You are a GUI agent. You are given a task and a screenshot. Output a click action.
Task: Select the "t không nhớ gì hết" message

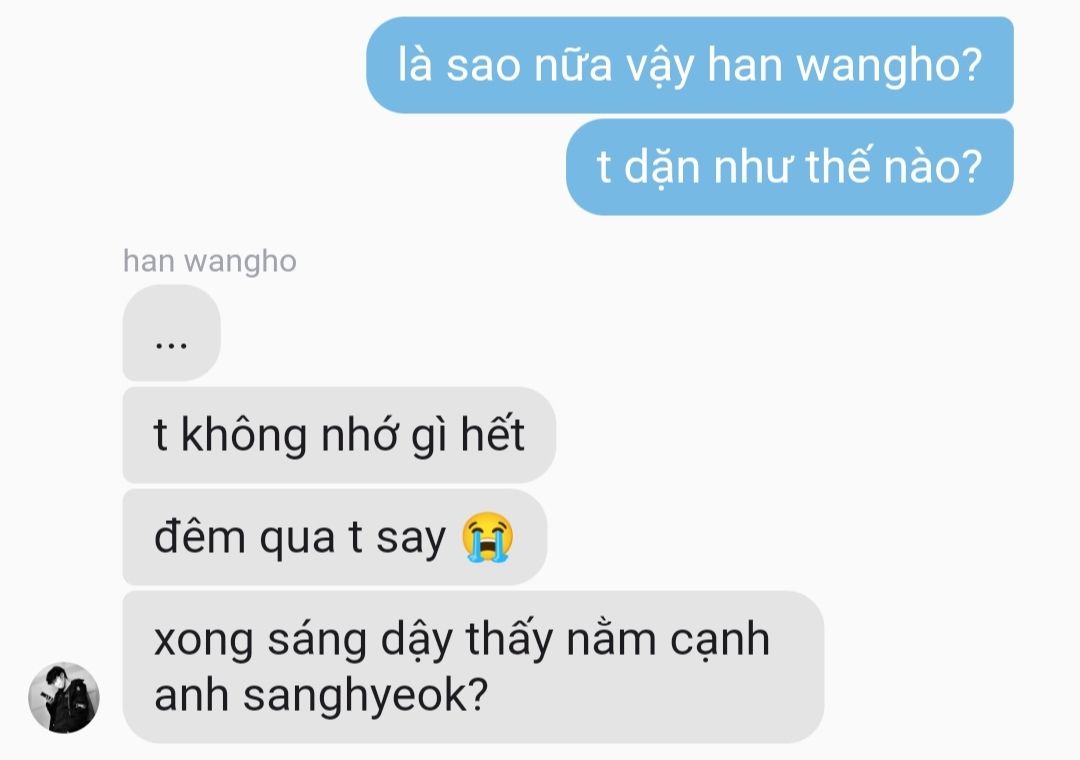(x=339, y=435)
